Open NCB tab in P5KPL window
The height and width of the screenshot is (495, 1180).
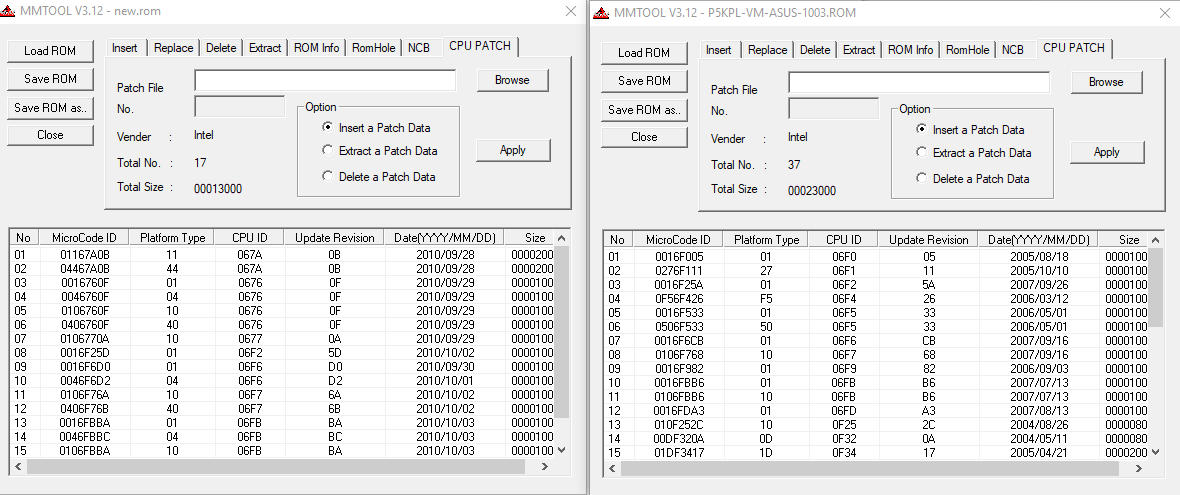tap(1012, 50)
